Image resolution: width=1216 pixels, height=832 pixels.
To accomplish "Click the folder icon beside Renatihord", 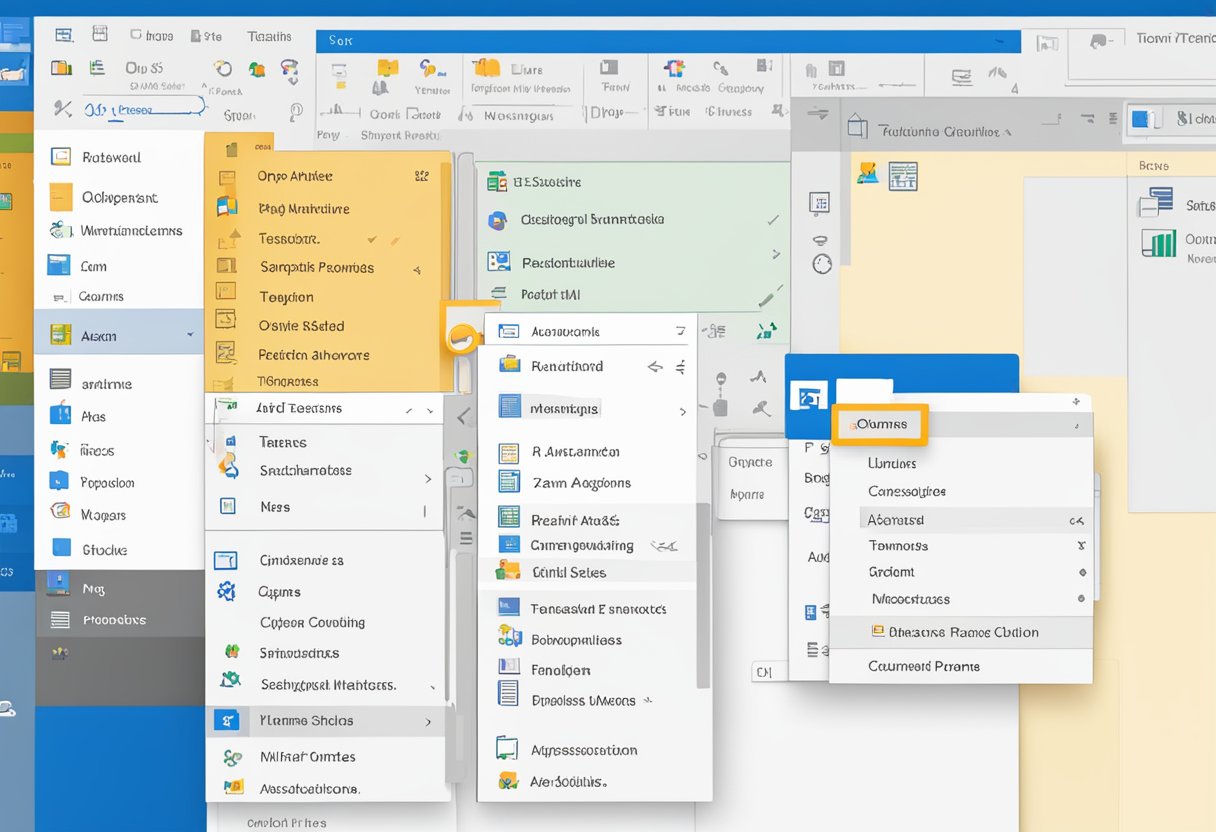I will [x=510, y=365].
